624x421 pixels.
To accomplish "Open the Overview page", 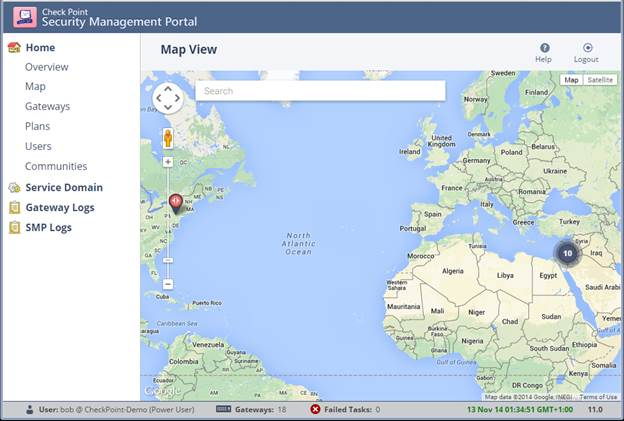I will click(47, 67).
